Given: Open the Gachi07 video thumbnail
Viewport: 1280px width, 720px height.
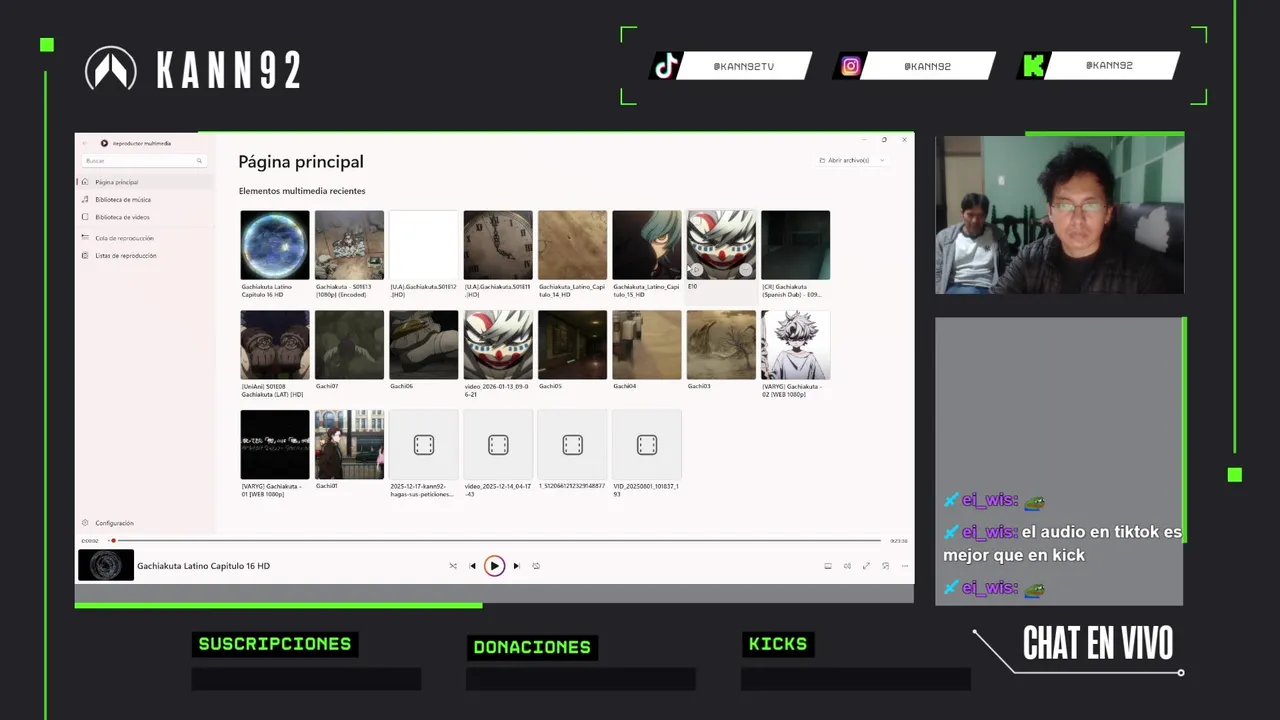Looking at the screenshot, I should coord(349,345).
